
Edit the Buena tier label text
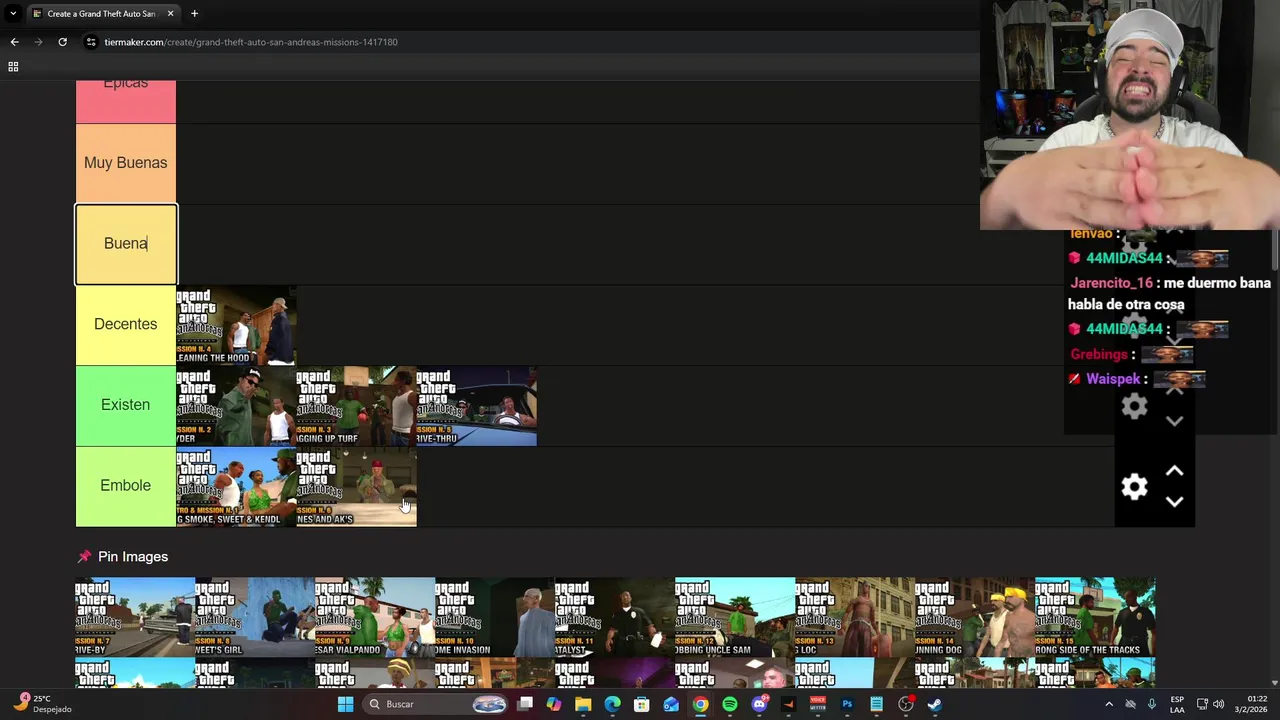pyautogui.click(x=126, y=243)
